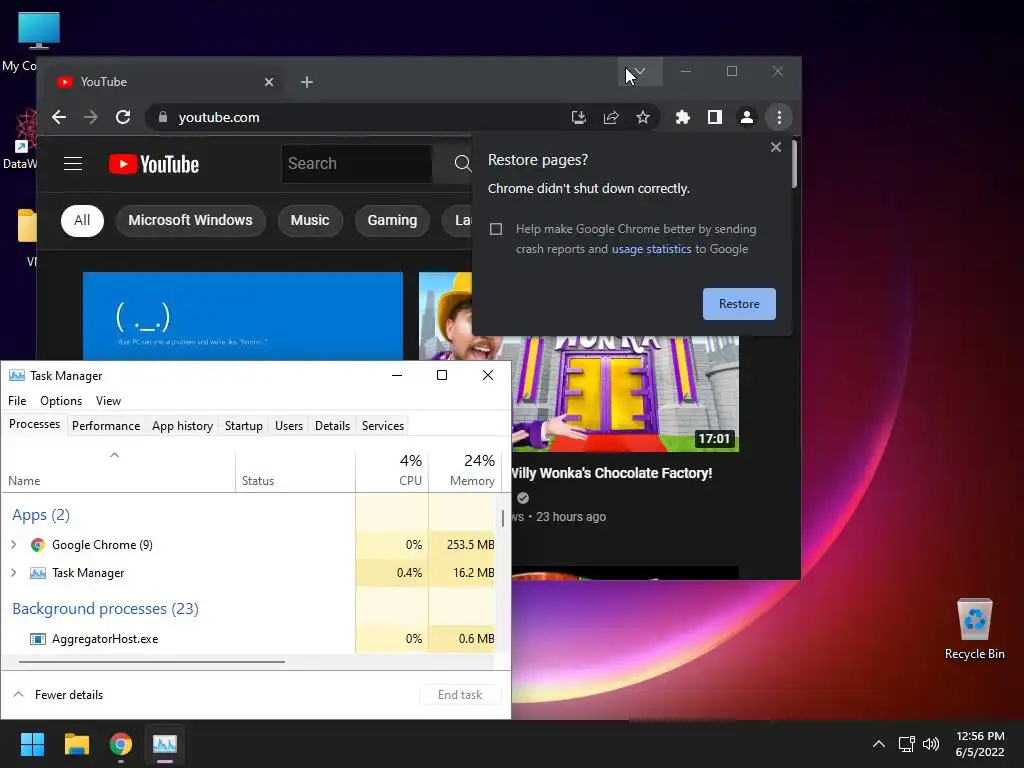The height and width of the screenshot is (768, 1024).
Task: Open the Chrome profile avatar
Action: [x=746, y=117]
